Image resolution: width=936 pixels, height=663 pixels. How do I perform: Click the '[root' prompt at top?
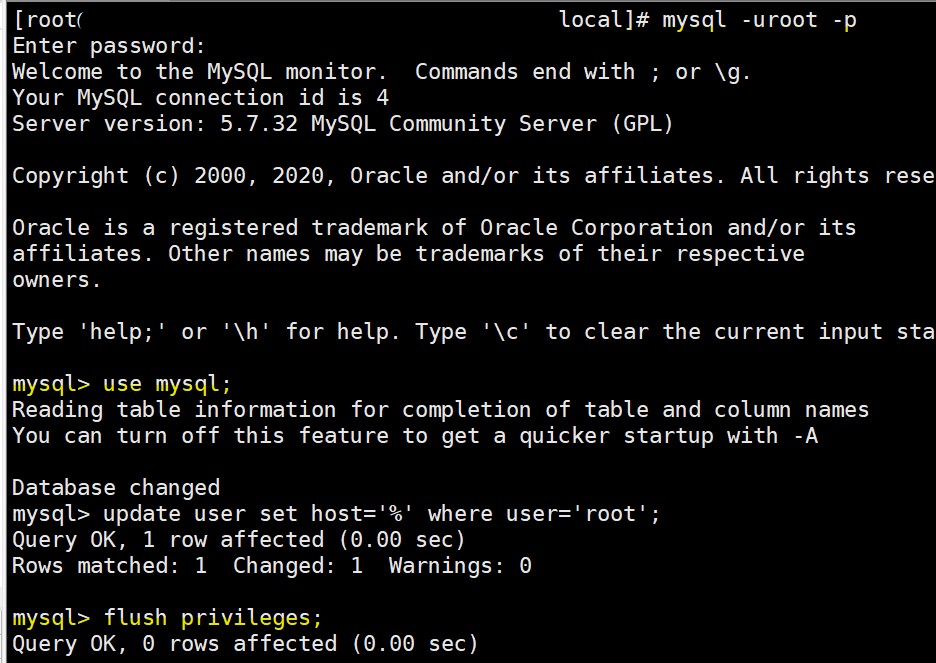[47, 21]
